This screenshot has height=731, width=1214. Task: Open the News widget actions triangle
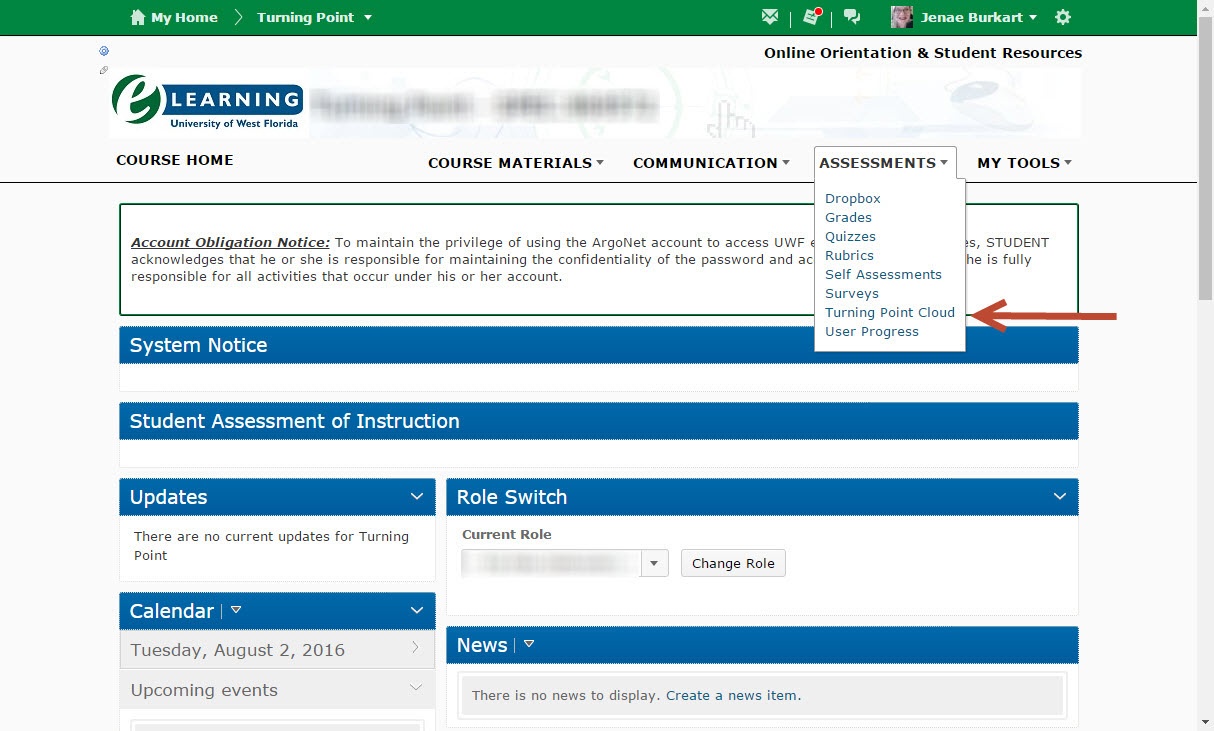[x=529, y=644]
